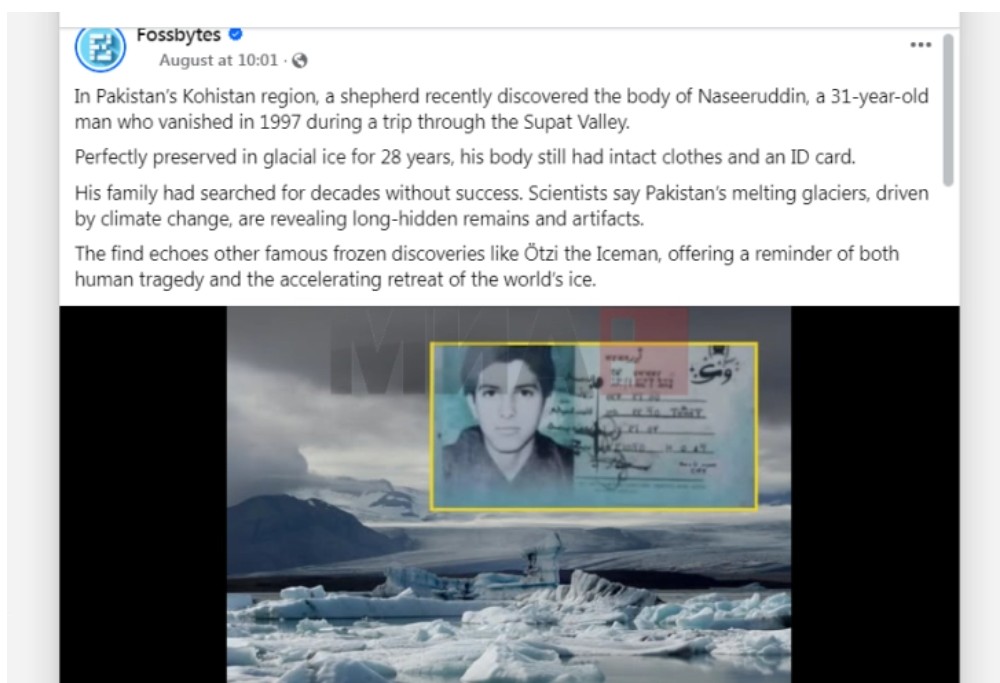
Task: Click the paragraph mentioning Ötzi the Iceman
Action: coord(487,267)
